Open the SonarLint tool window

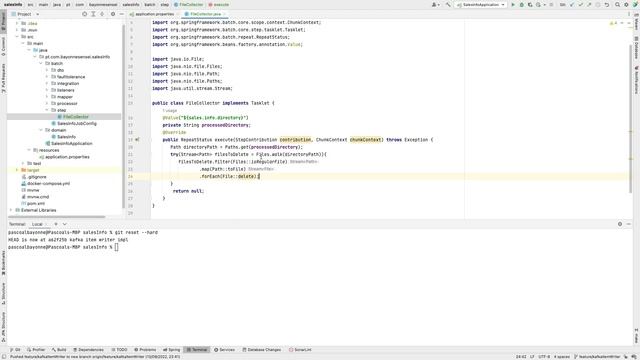(300, 350)
